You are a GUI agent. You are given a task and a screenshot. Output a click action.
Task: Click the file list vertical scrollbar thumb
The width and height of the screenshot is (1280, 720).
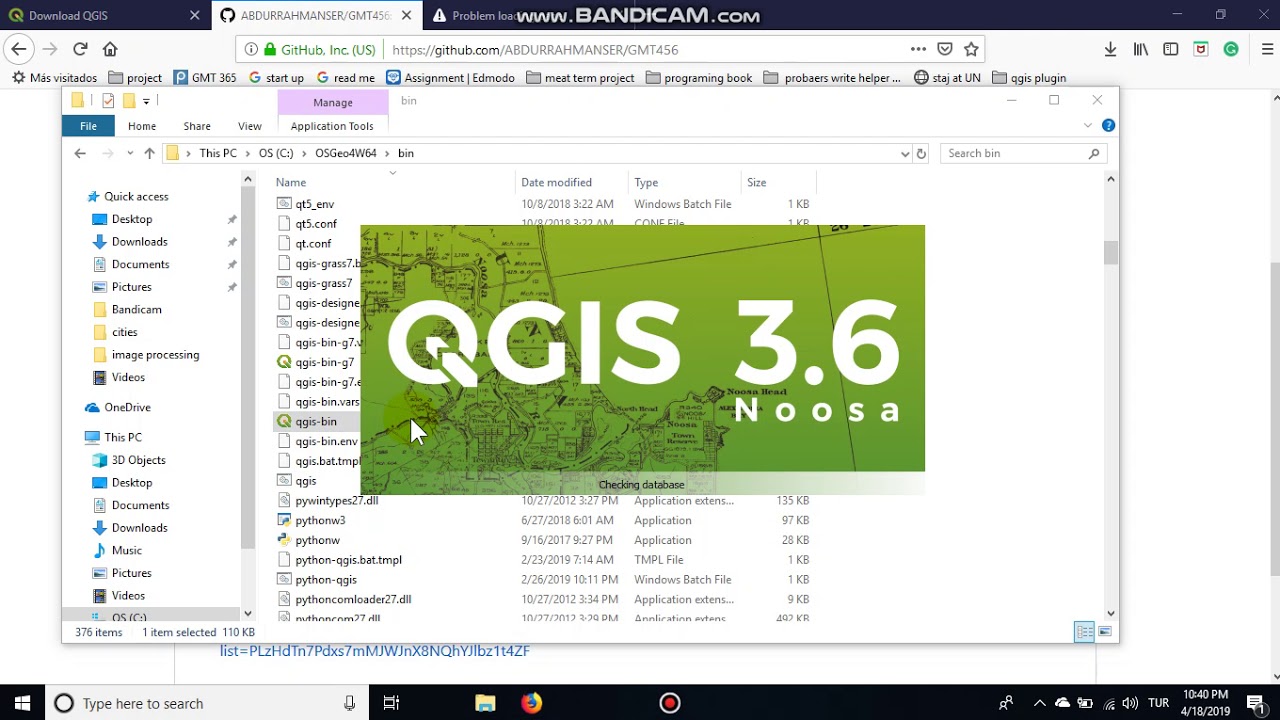click(x=1110, y=252)
